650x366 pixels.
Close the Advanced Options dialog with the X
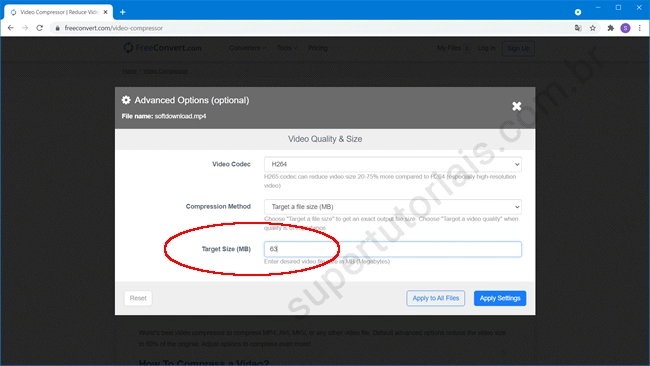516,107
